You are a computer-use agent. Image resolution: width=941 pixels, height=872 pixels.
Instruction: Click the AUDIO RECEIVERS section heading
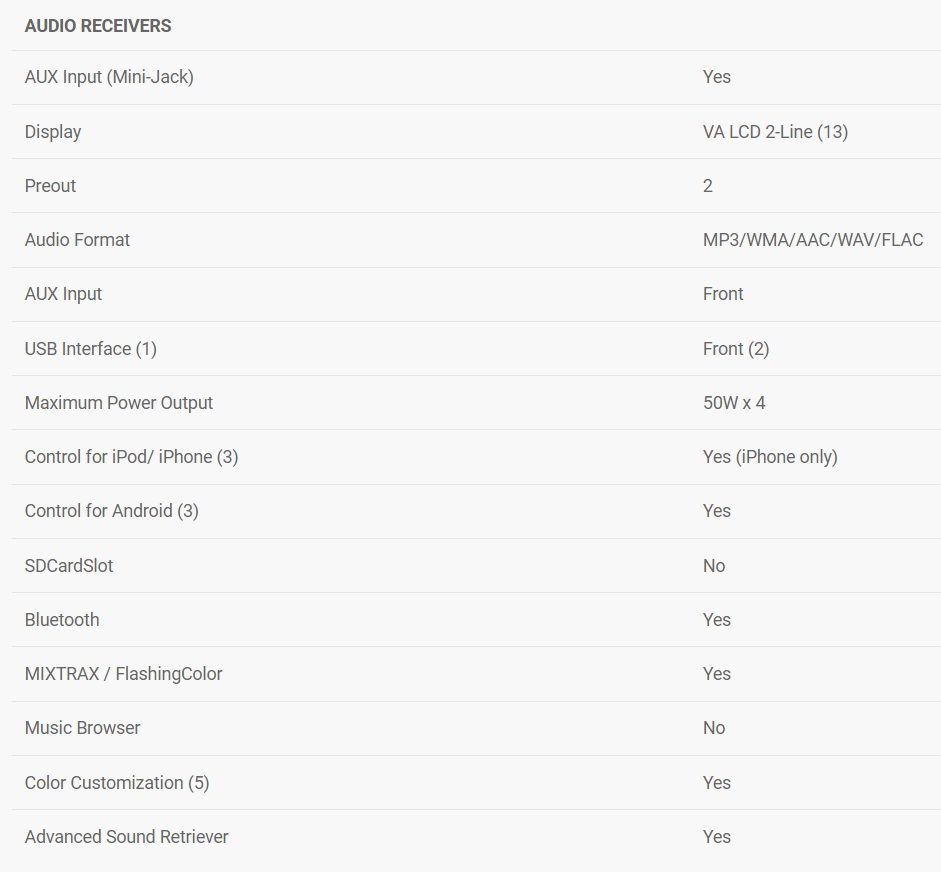[98, 26]
